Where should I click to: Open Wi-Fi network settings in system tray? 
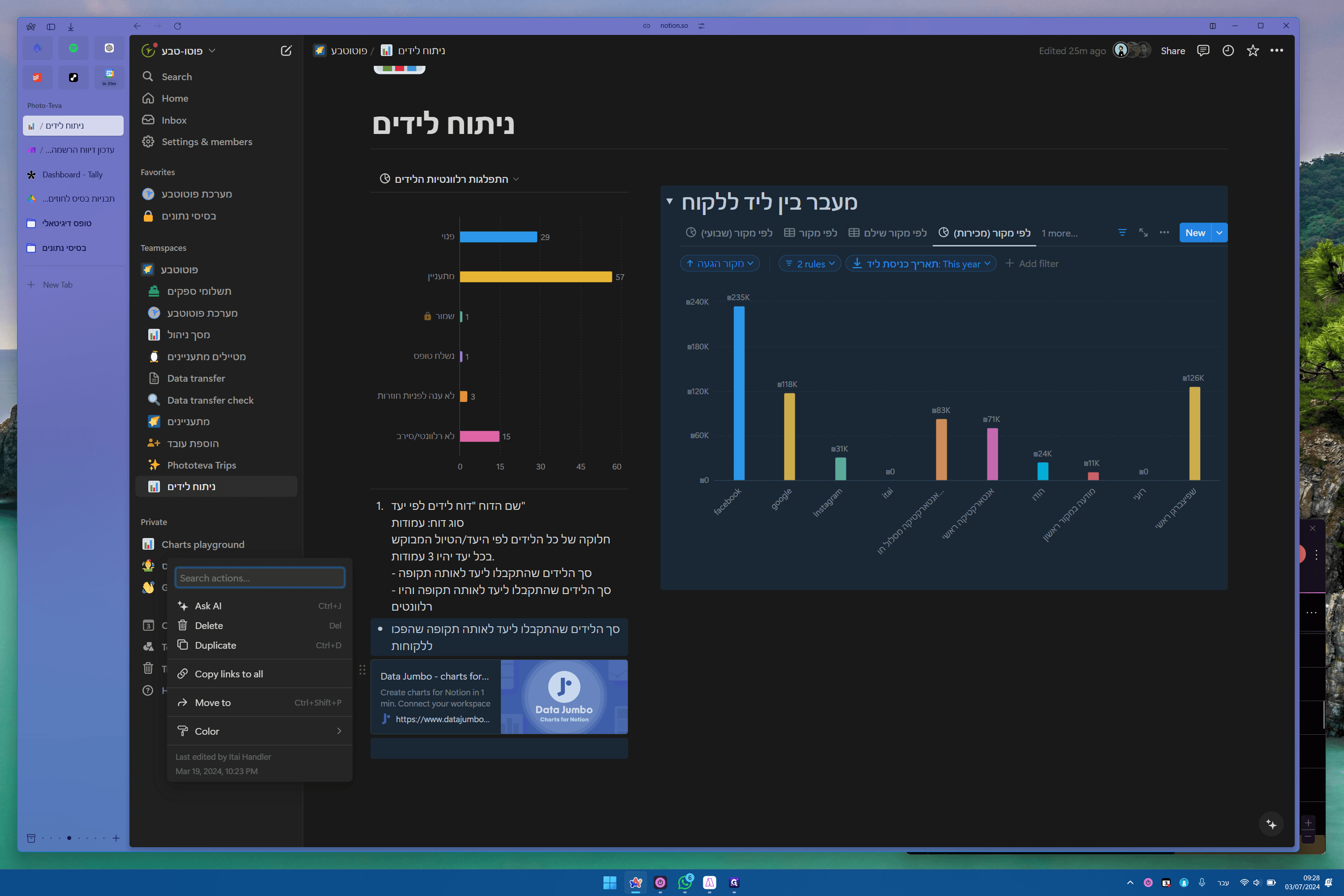(x=1244, y=883)
